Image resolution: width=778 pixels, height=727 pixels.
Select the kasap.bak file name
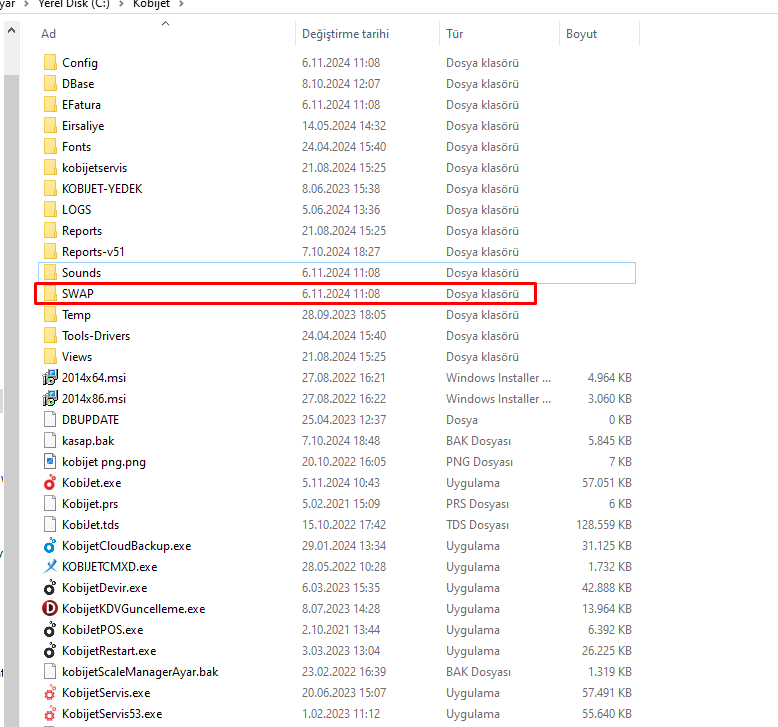pos(88,441)
